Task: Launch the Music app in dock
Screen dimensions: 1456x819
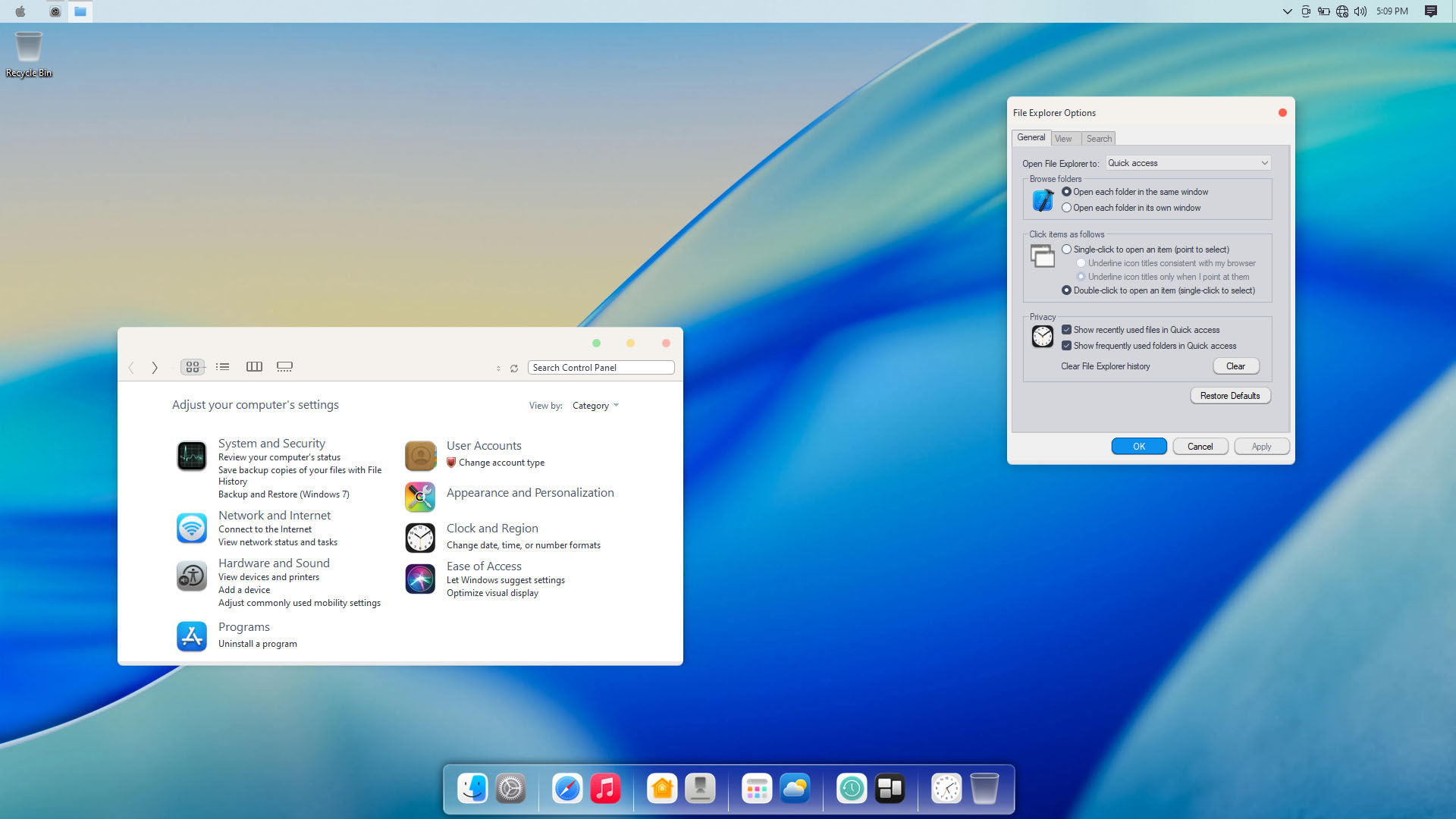Action: coord(605,789)
